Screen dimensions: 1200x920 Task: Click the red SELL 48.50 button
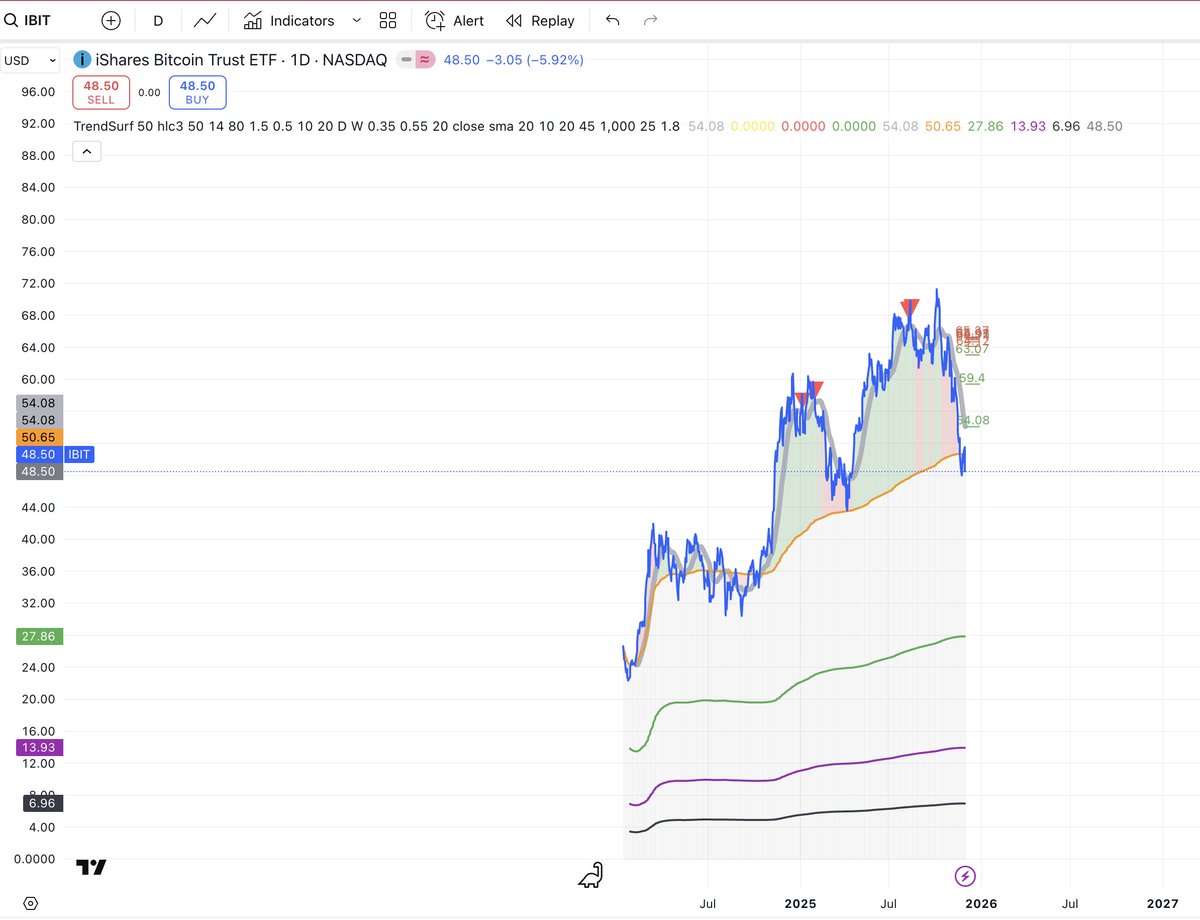[x=100, y=93]
